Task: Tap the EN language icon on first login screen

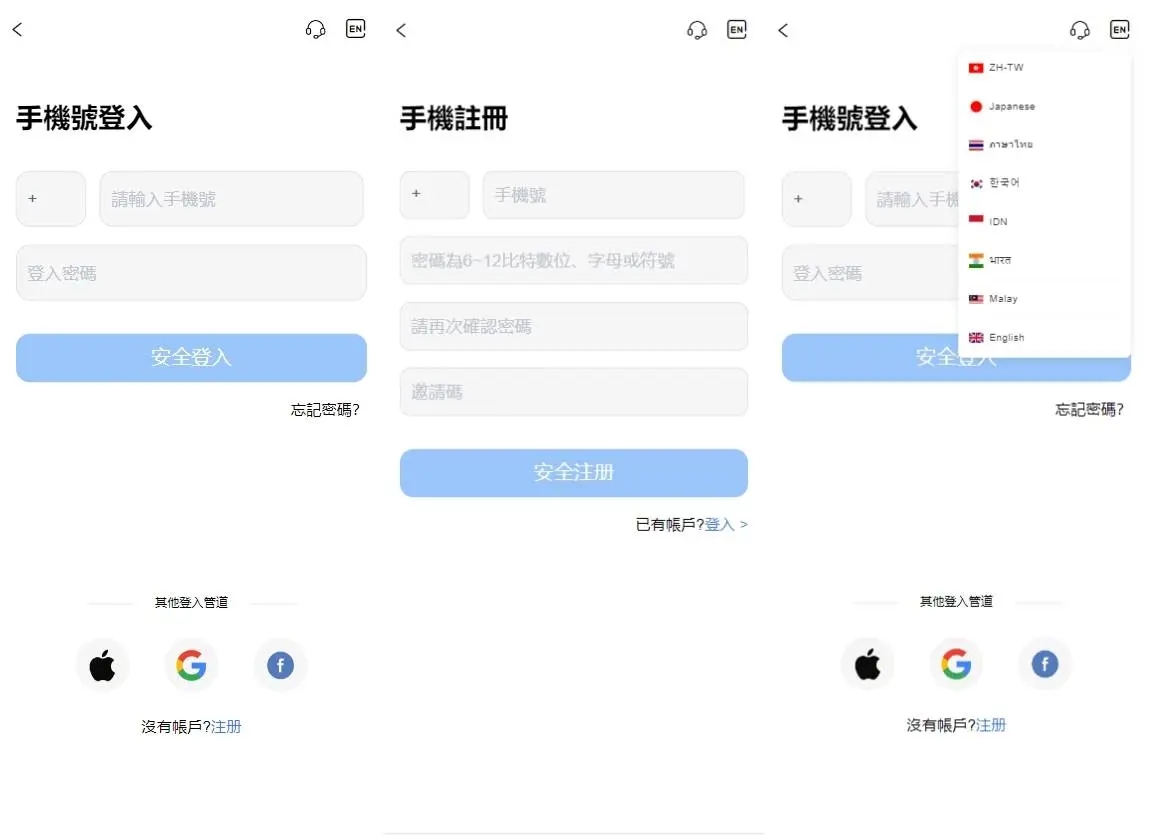Action: (x=355, y=29)
